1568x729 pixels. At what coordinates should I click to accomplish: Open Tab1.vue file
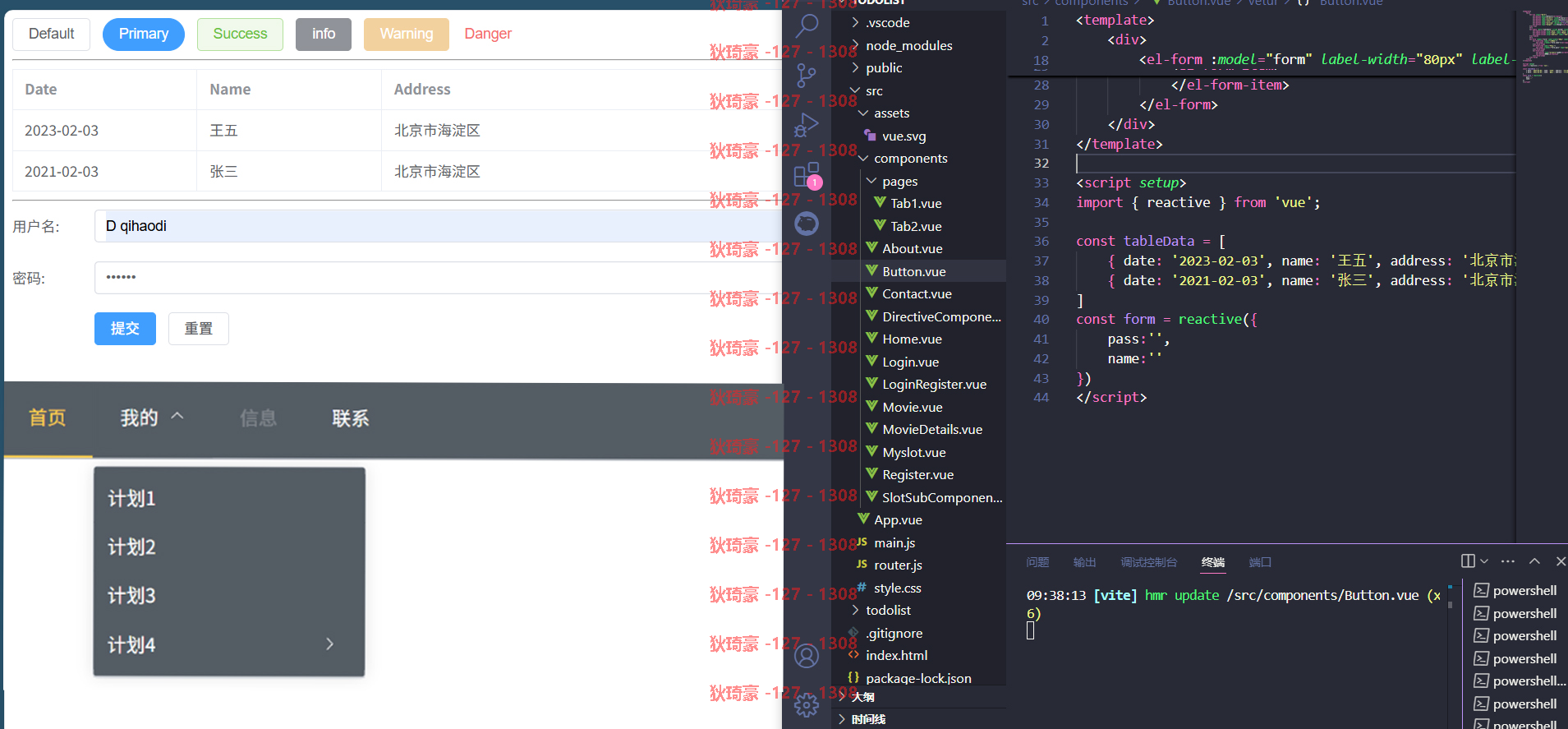916,203
